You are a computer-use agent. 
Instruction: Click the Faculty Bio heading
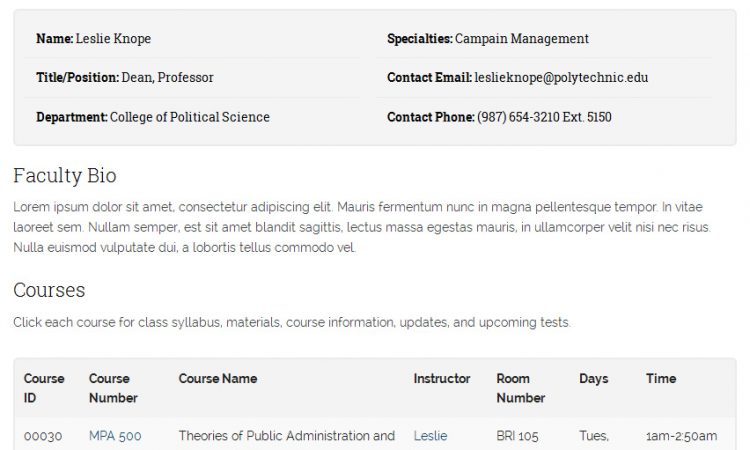pos(65,176)
